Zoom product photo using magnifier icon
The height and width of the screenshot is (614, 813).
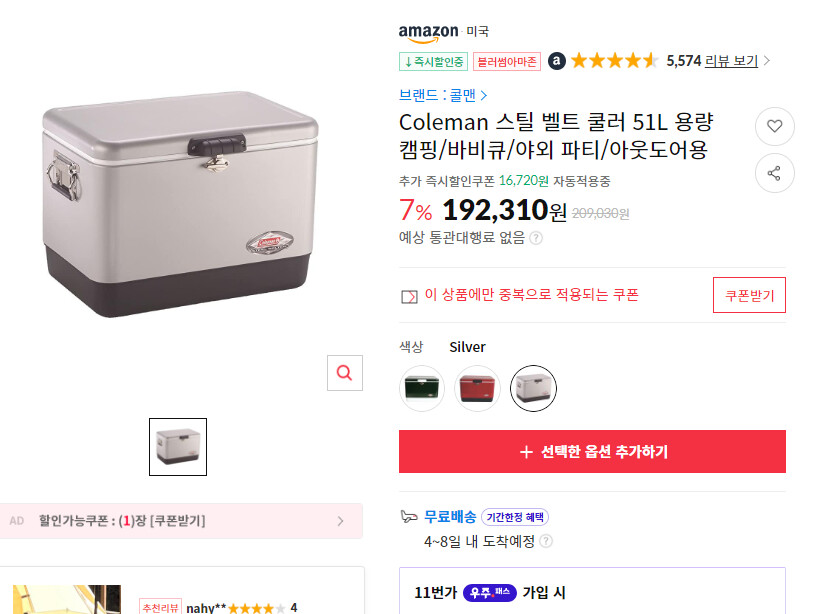coord(344,372)
